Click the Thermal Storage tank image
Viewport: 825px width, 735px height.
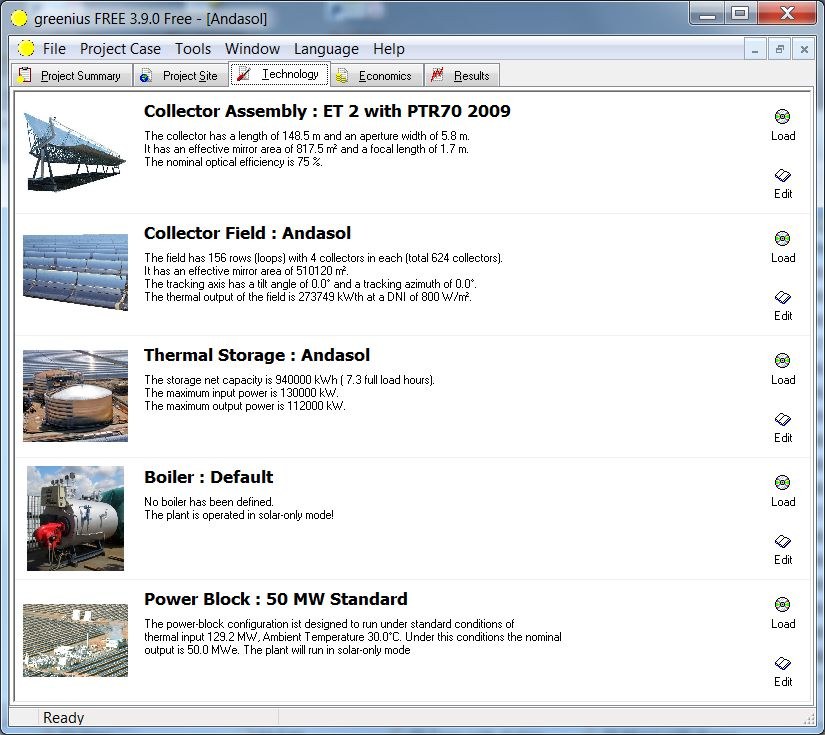[x=75, y=395]
